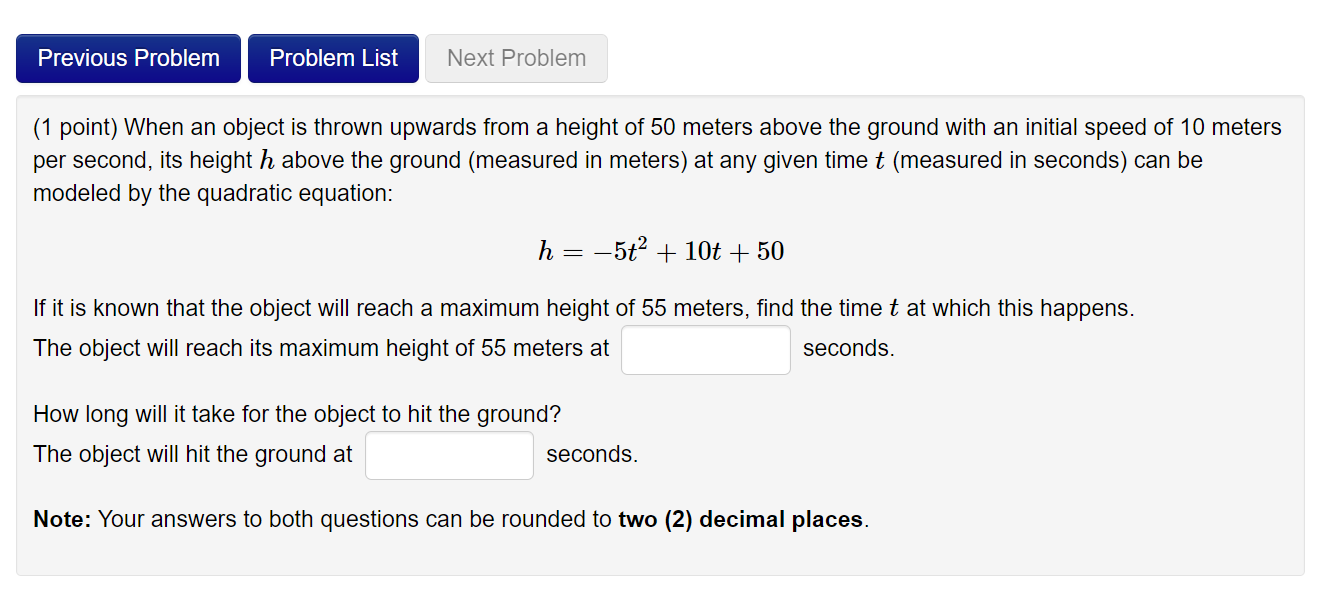Click the question asking how long to hit ground
Screen dimensions: 1324x594
pyautogui.click(x=296, y=414)
